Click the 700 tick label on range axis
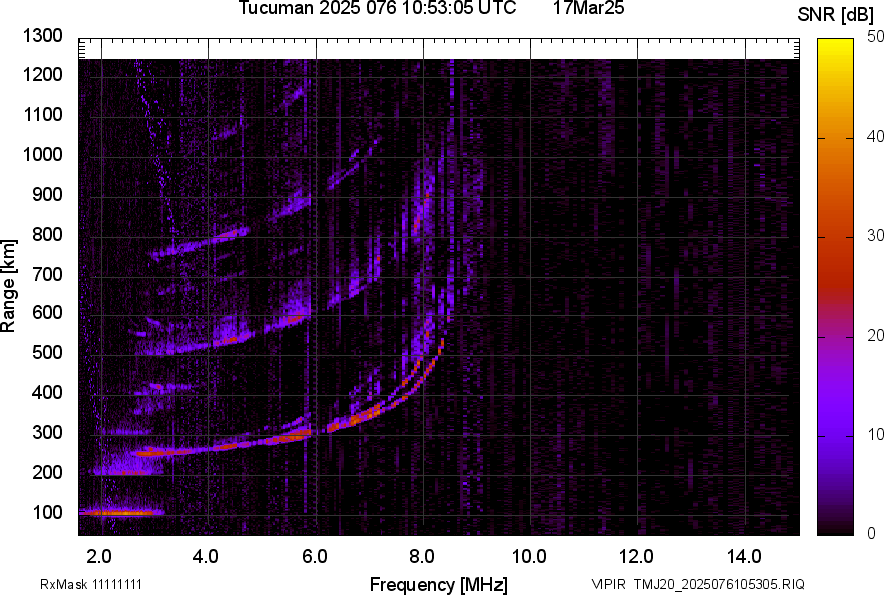884x595 pixels. [48, 274]
